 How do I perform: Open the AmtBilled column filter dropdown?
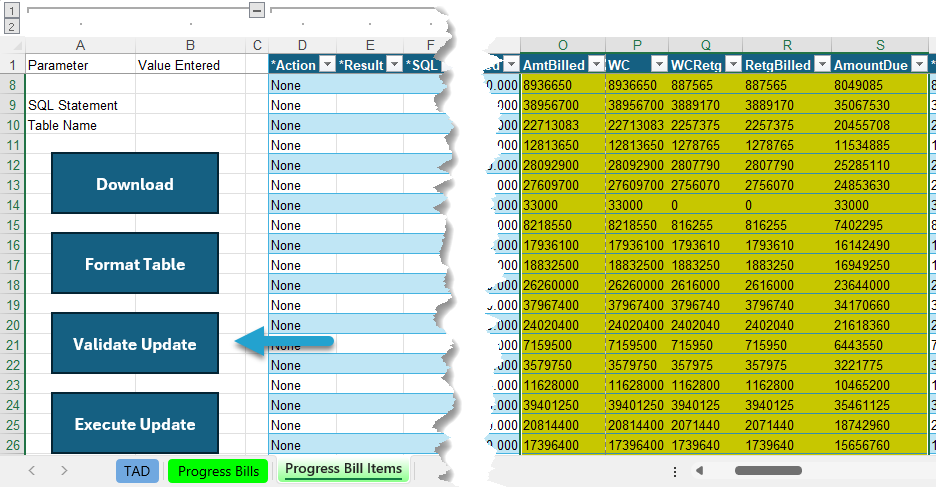coord(596,64)
